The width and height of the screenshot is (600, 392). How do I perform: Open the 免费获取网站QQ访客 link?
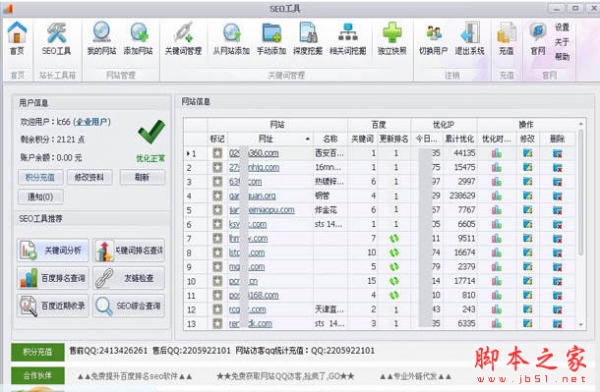285,376
